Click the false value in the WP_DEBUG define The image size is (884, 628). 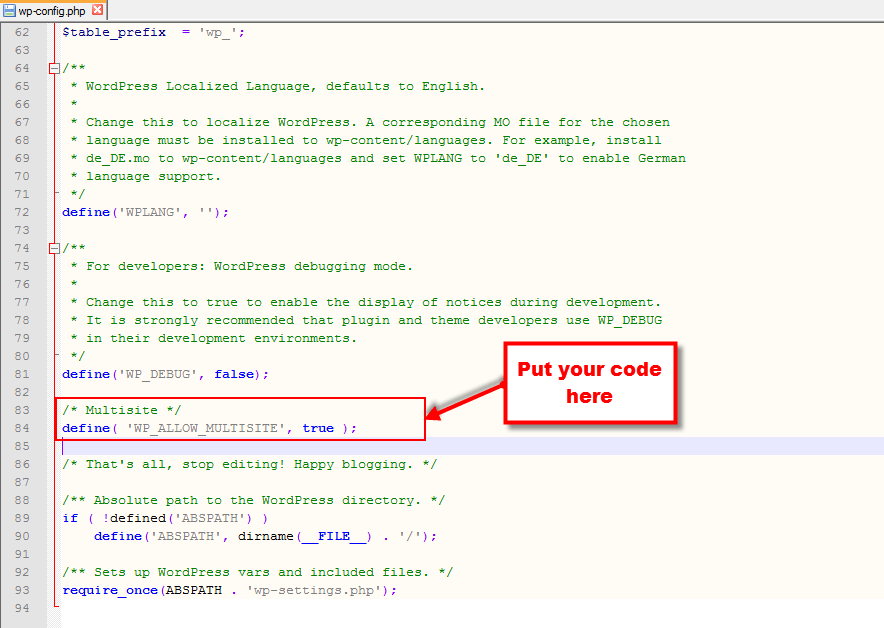point(234,374)
